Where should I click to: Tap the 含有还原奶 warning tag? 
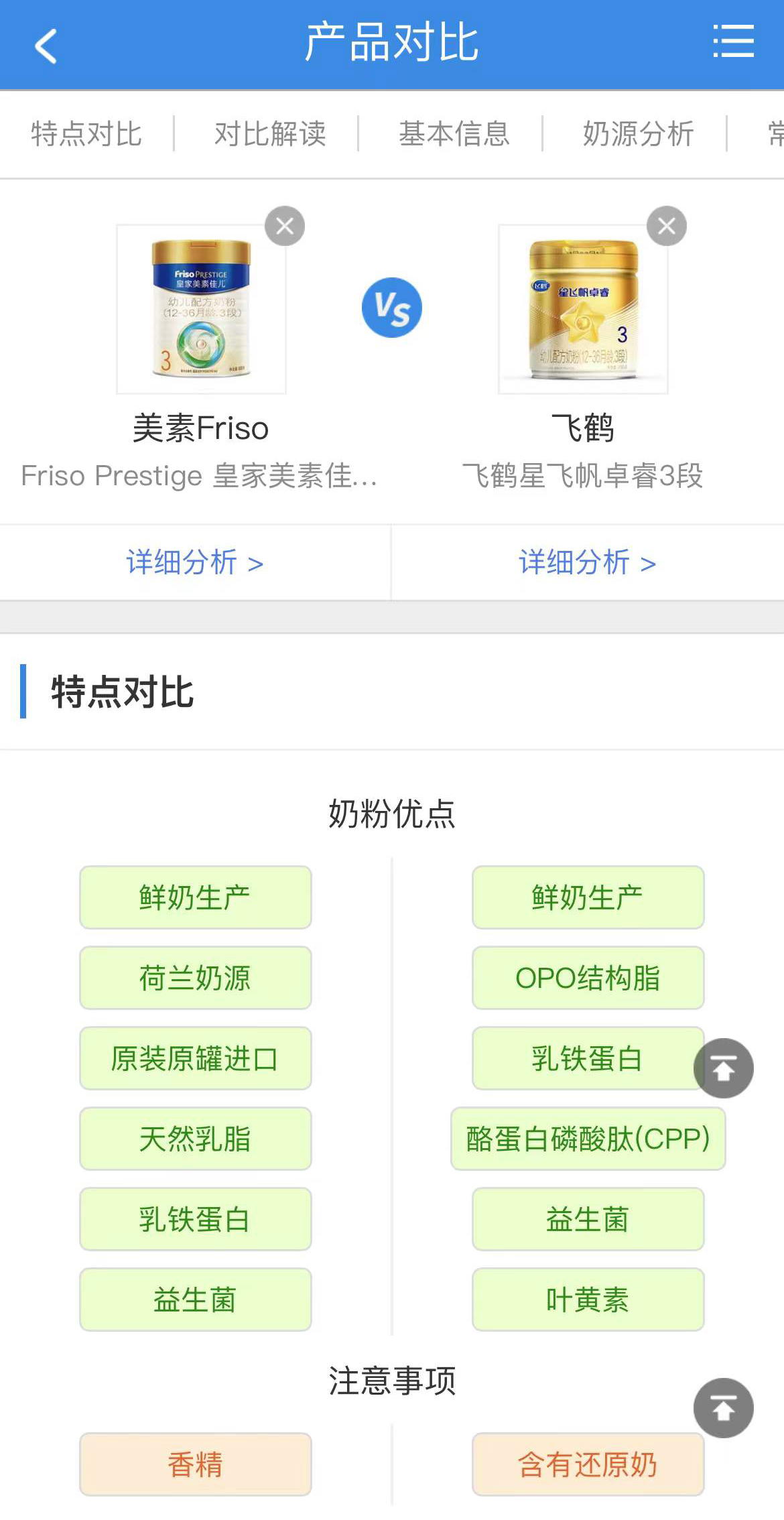[588, 1464]
